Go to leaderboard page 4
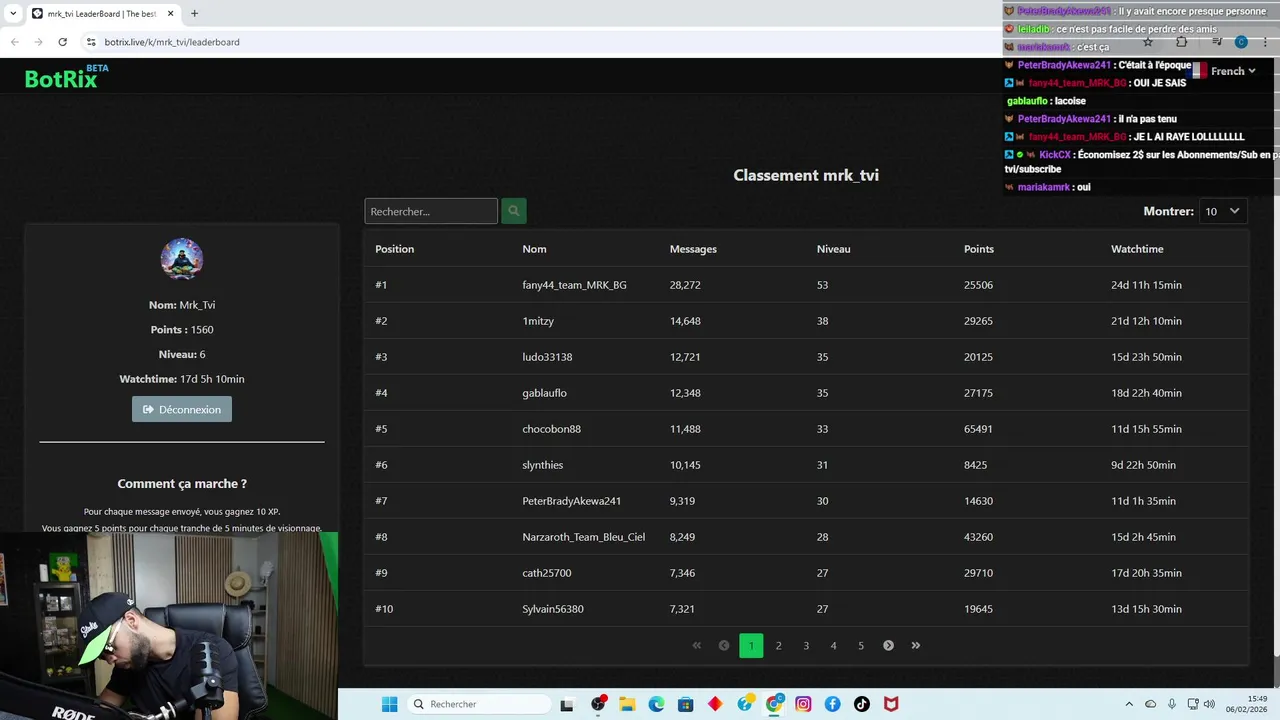The width and height of the screenshot is (1280, 720). (833, 645)
